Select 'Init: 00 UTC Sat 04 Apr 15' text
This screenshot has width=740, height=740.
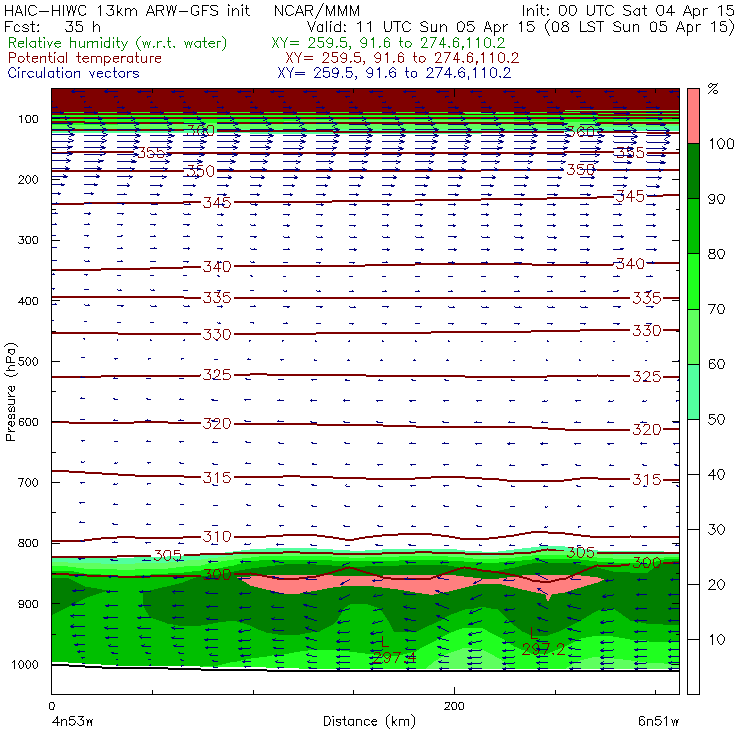coord(628,10)
